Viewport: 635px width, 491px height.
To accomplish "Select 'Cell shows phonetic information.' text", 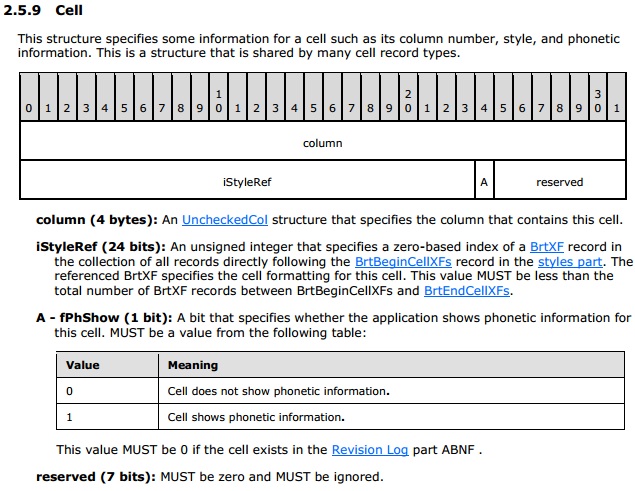I will tap(256, 417).
